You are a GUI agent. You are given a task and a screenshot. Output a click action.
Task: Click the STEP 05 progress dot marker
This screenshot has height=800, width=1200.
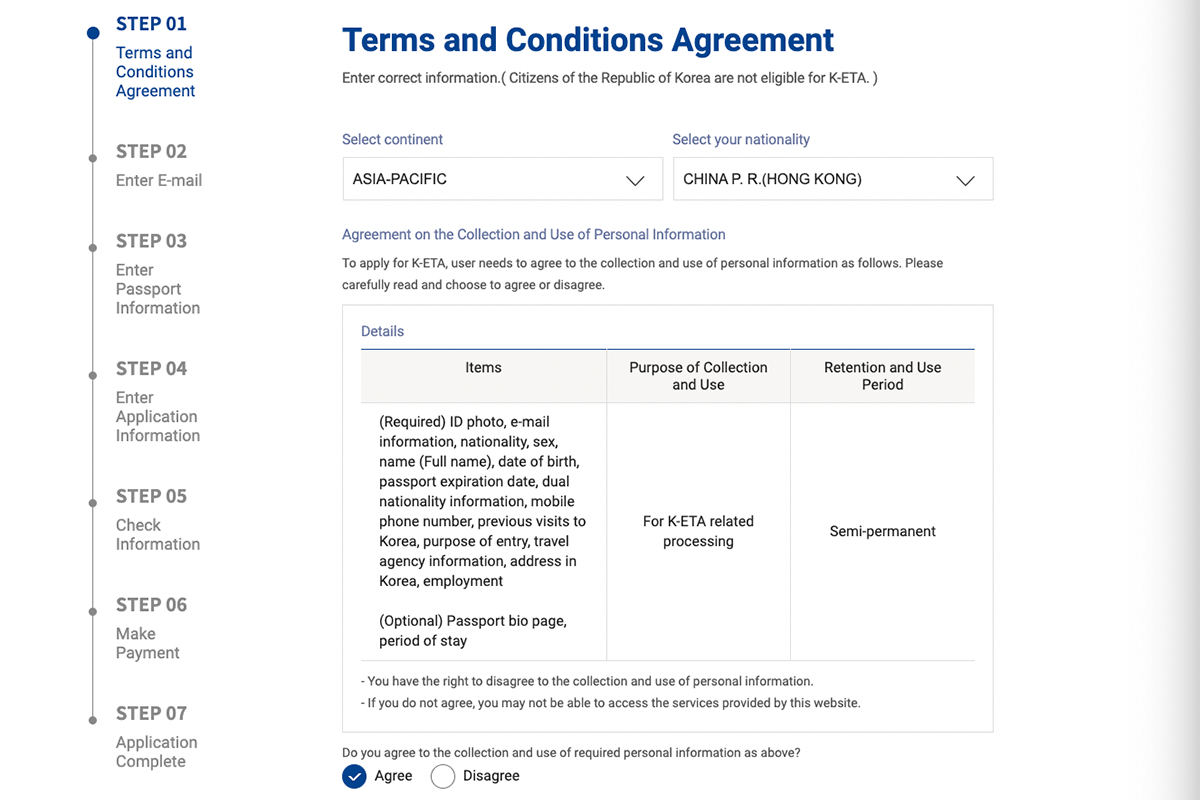(93, 503)
